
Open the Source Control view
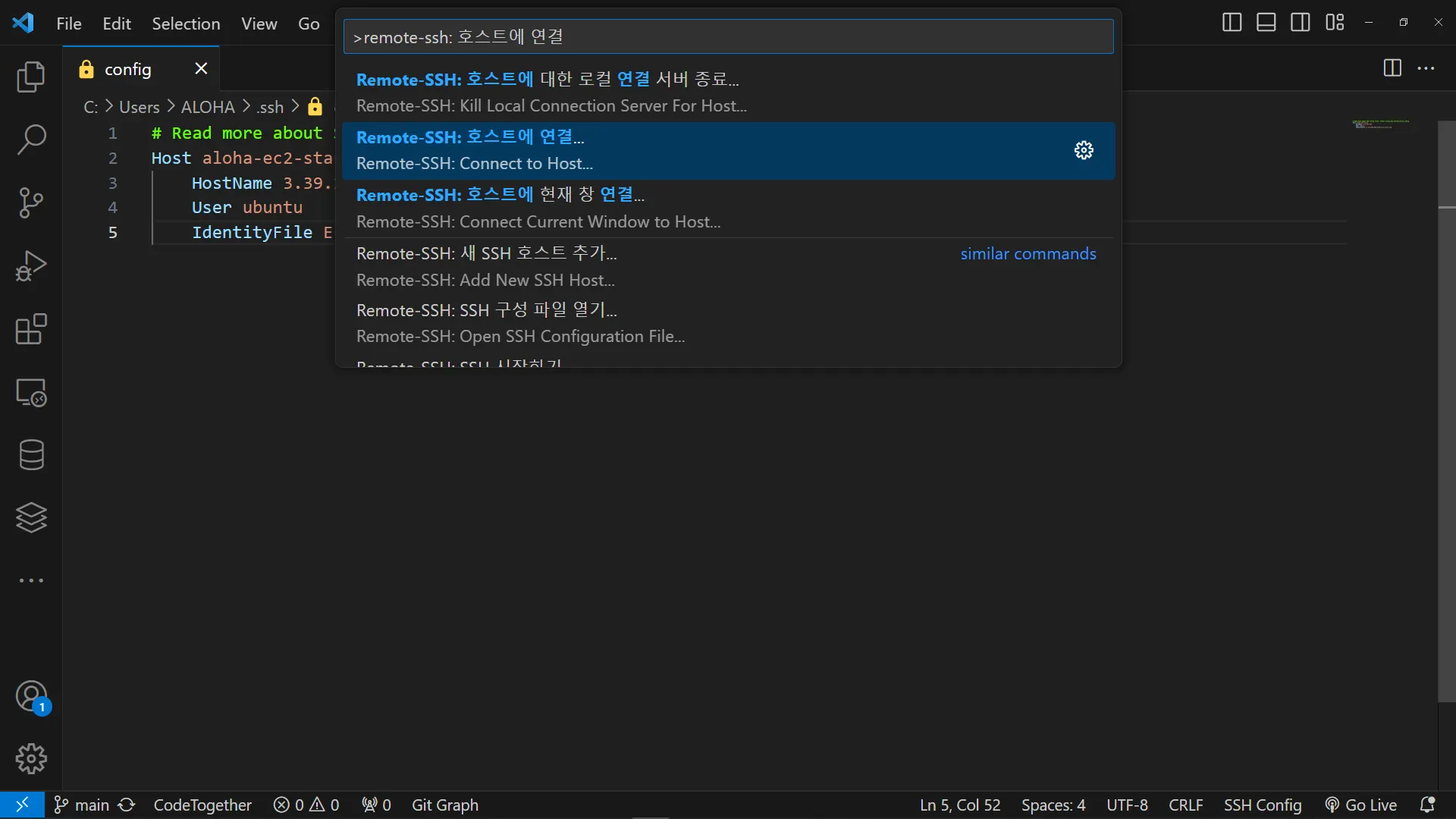pyautogui.click(x=31, y=203)
